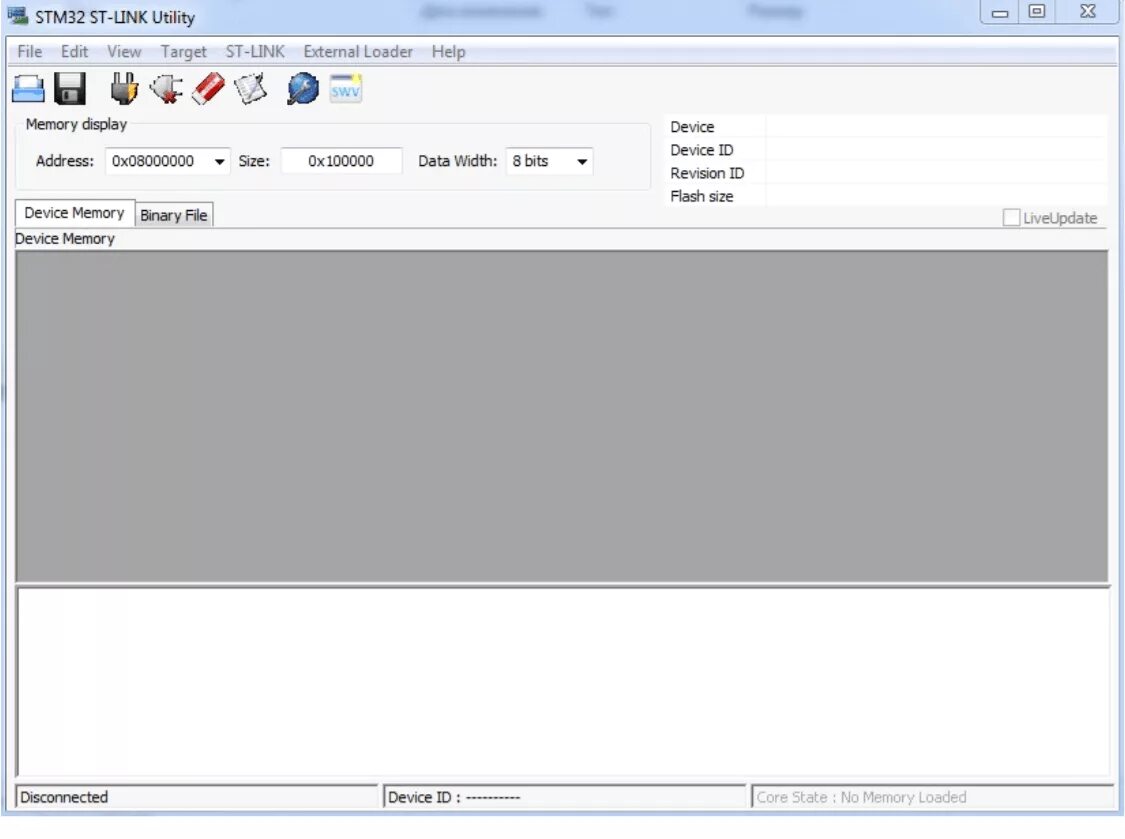Open the Target menu
1125x839 pixels.
(183, 52)
